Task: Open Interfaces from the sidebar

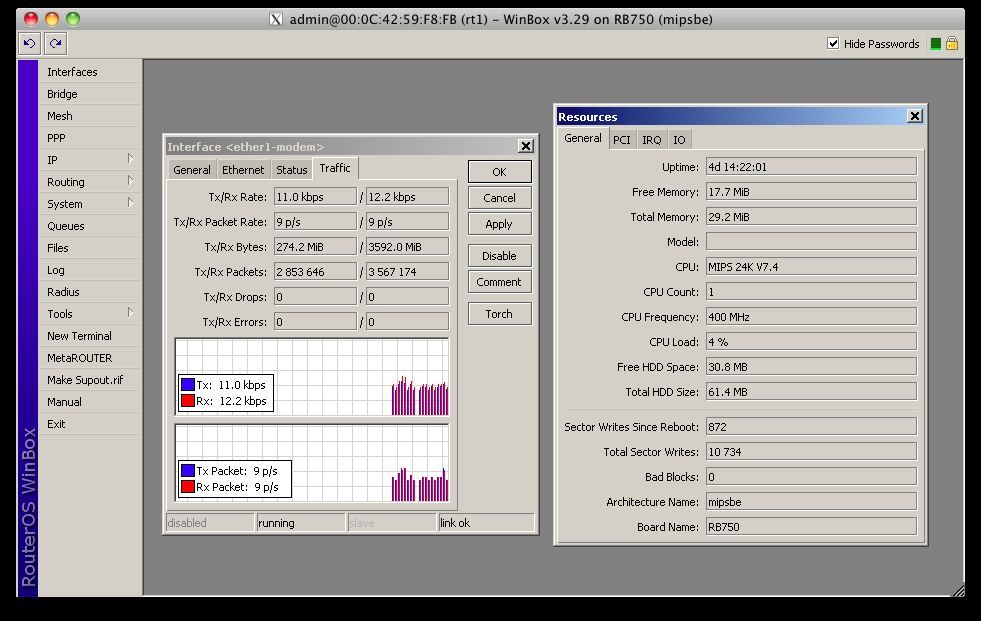Action: tap(90, 72)
